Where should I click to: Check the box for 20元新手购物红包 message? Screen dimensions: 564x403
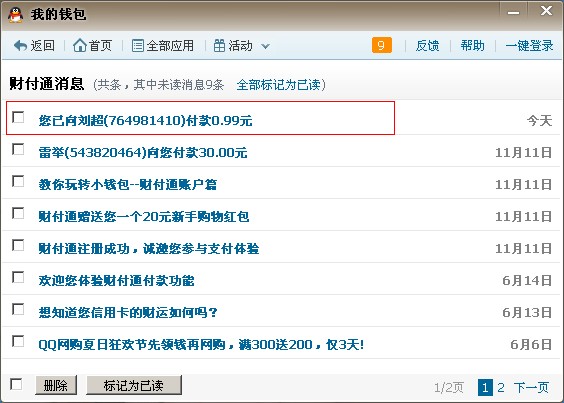click(x=18, y=213)
